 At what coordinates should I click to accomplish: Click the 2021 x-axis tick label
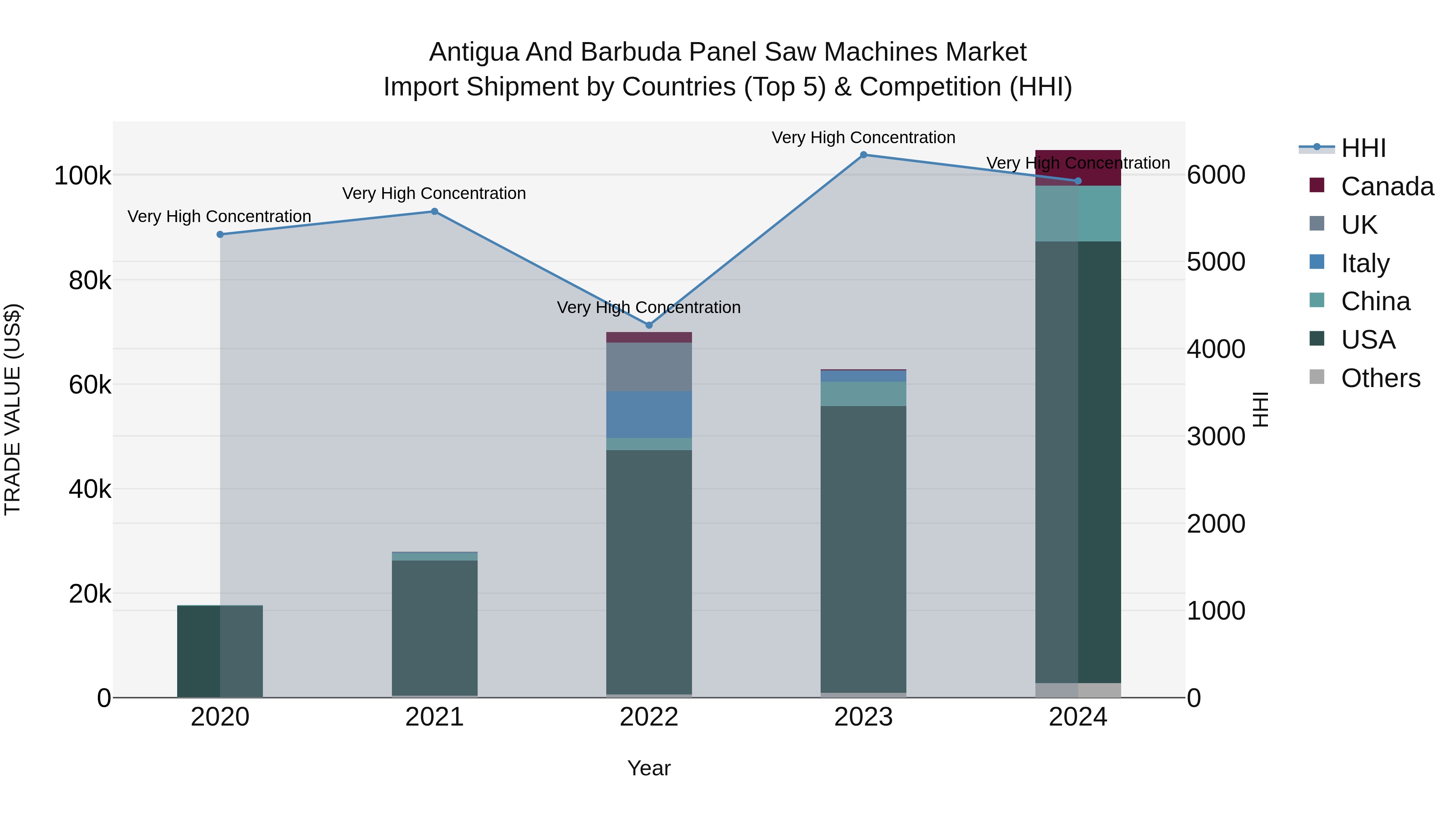[435, 717]
